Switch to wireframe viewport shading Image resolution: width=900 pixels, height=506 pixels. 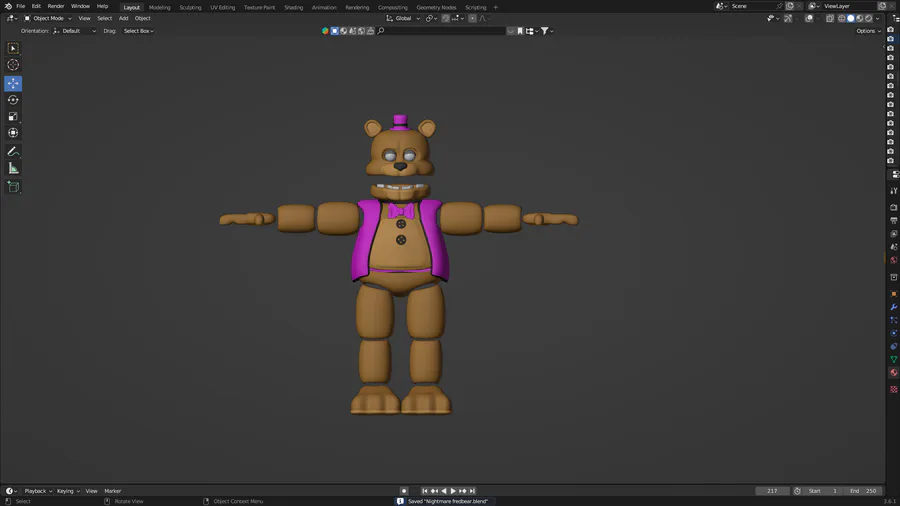(x=842, y=18)
